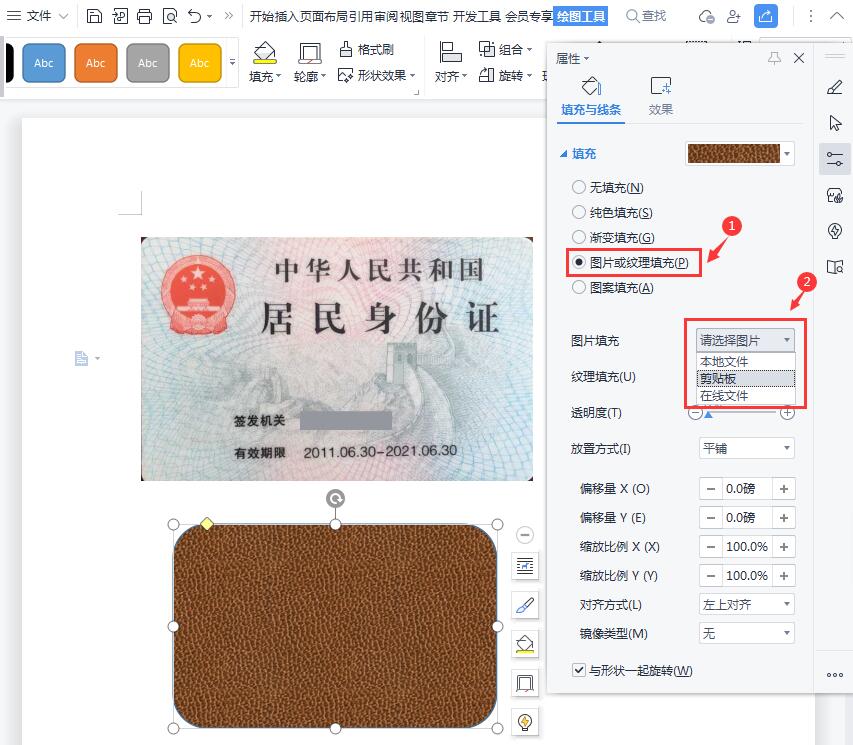Open the Select Picture (请选择图片) dropdown
This screenshot has height=745, width=853.
tap(745, 341)
